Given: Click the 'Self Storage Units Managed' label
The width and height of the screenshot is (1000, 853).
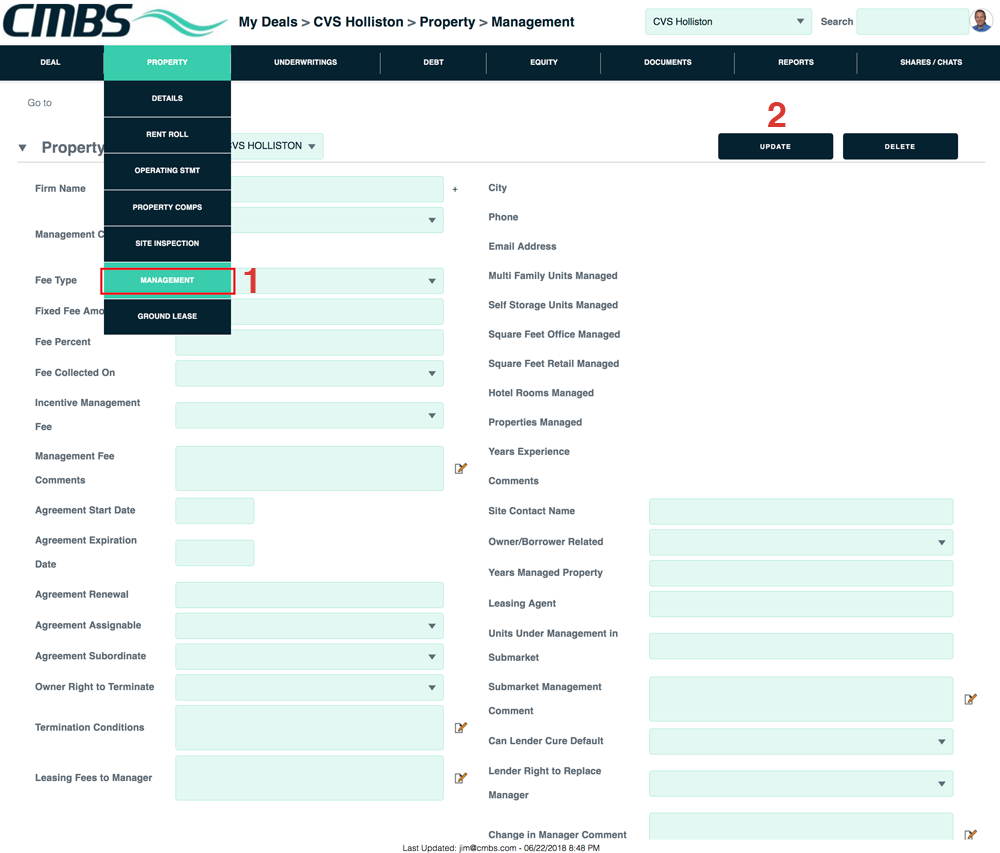Looking at the screenshot, I should [x=553, y=305].
